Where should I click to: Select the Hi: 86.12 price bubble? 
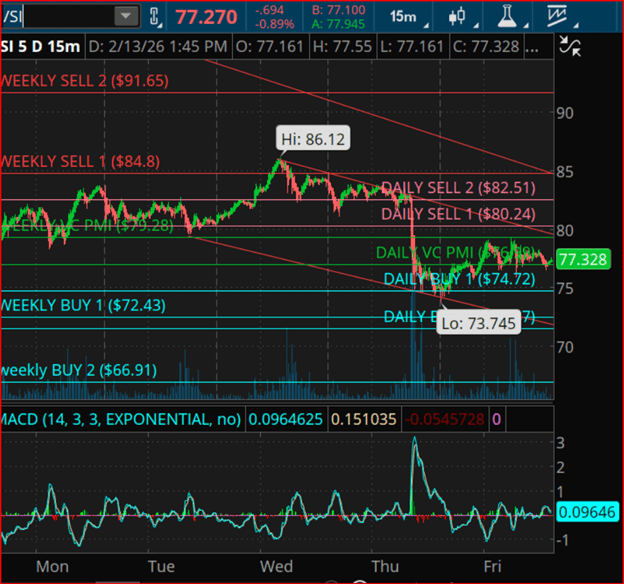(x=313, y=139)
